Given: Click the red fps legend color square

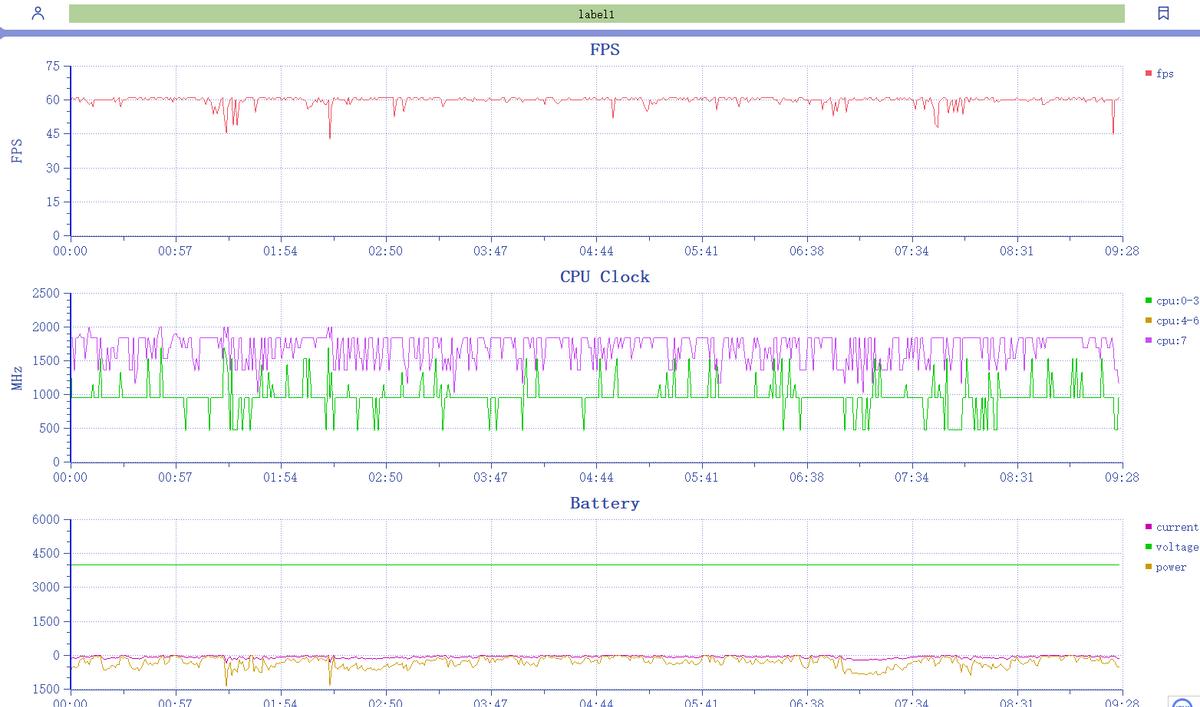Looking at the screenshot, I should click(x=1149, y=74).
